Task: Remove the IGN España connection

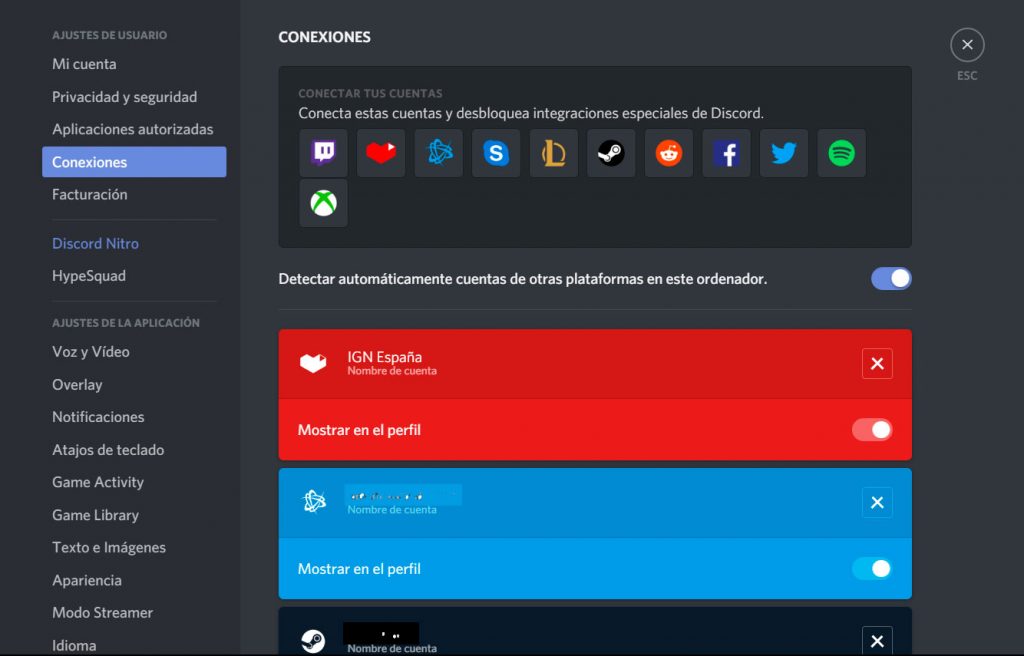Action: (x=877, y=363)
